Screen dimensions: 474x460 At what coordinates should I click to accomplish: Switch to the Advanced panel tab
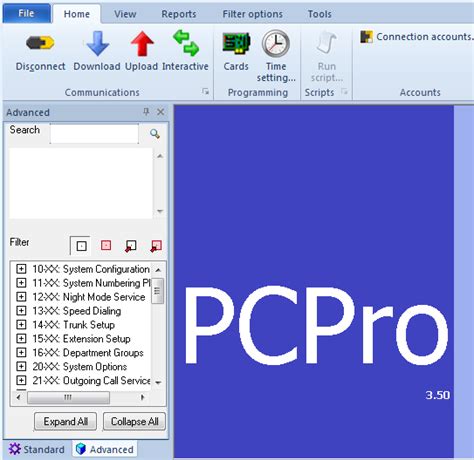point(105,449)
